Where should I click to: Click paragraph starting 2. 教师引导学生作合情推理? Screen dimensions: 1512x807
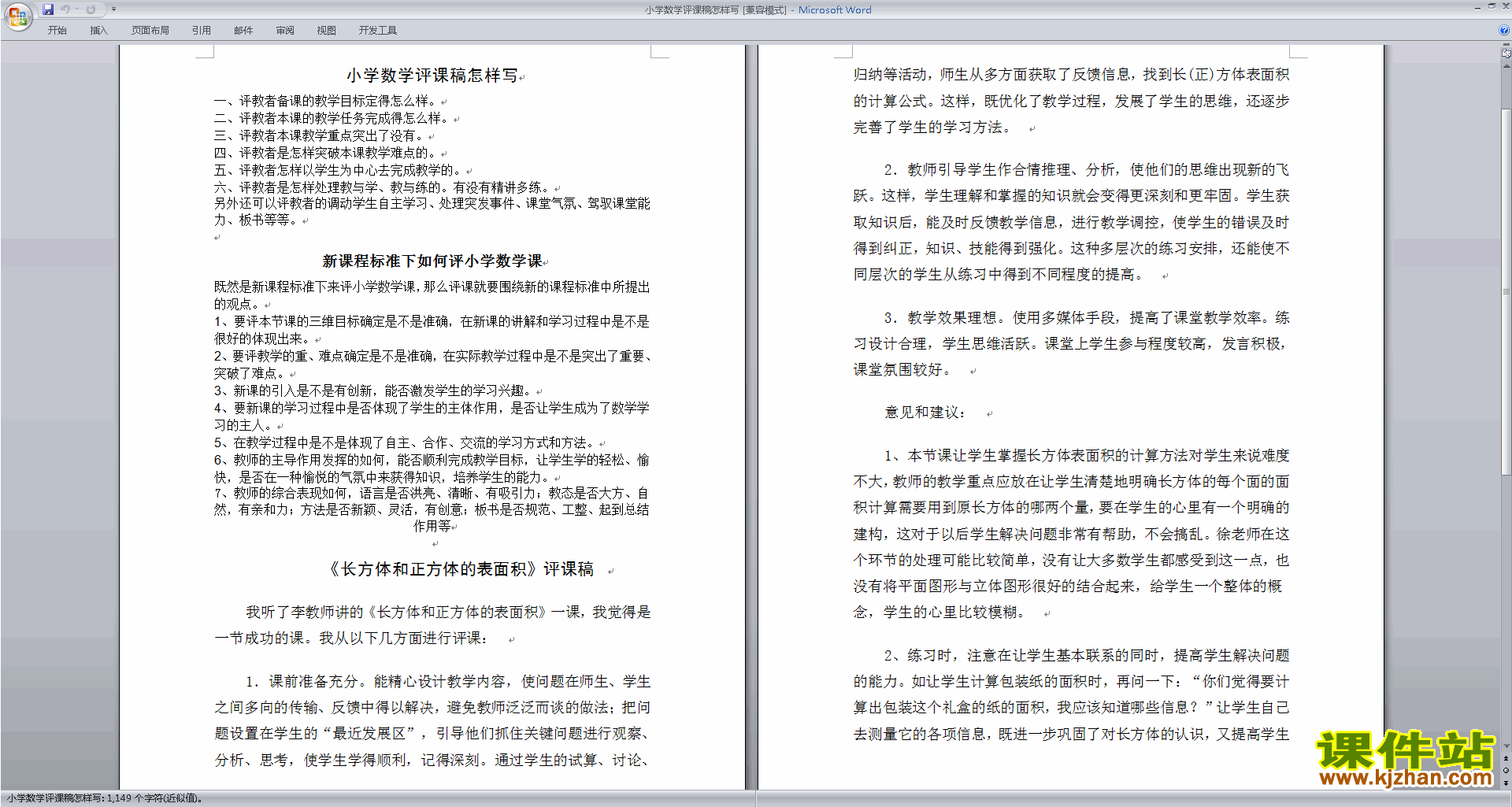pyautogui.click(x=1071, y=222)
